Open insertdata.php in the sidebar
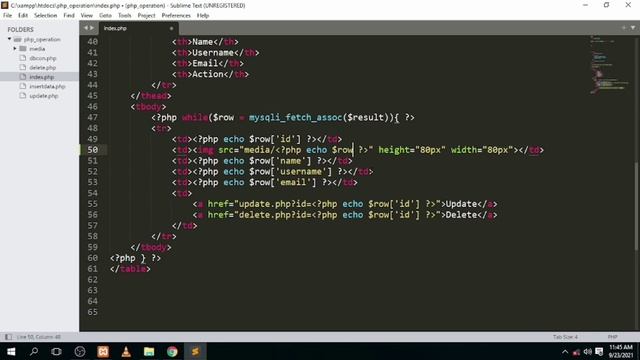The height and width of the screenshot is (360, 640). tap(47, 87)
